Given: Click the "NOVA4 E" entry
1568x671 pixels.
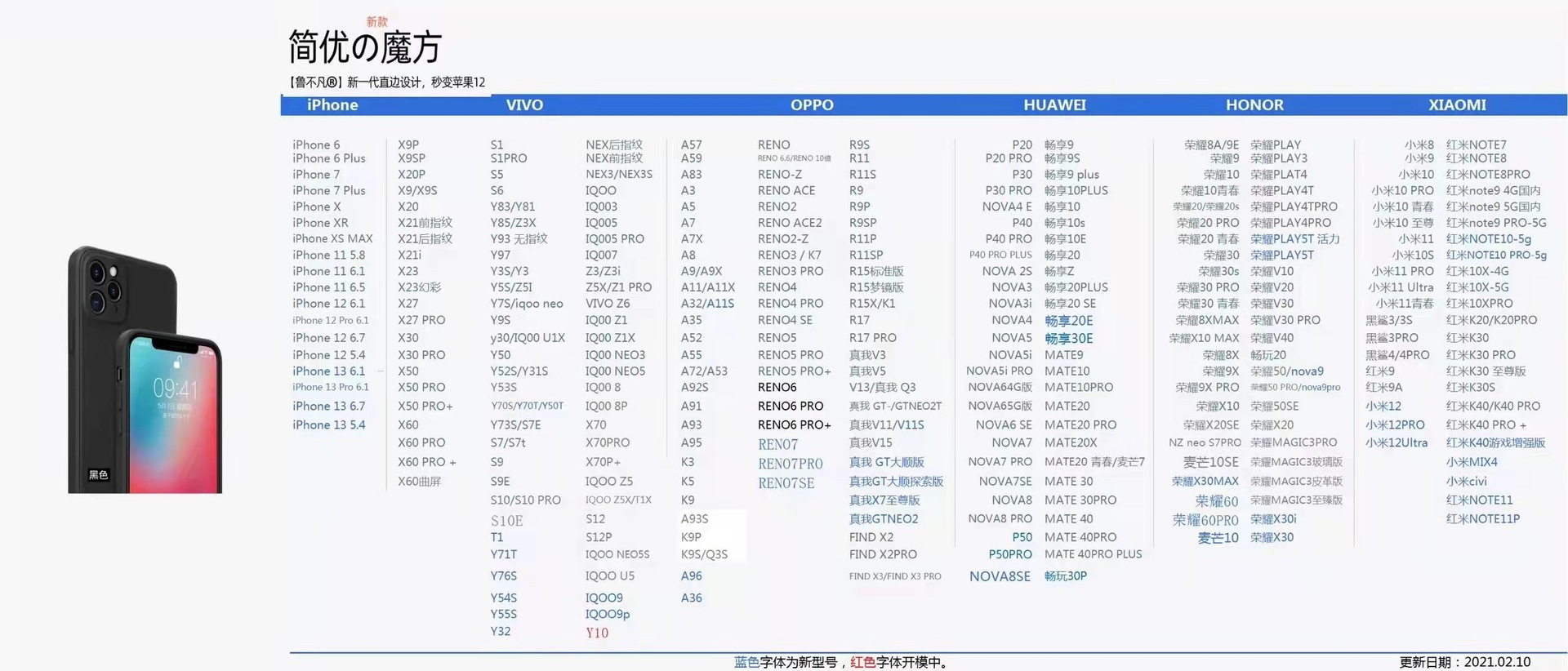Looking at the screenshot, I should pyautogui.click(x=1007, y=207).
